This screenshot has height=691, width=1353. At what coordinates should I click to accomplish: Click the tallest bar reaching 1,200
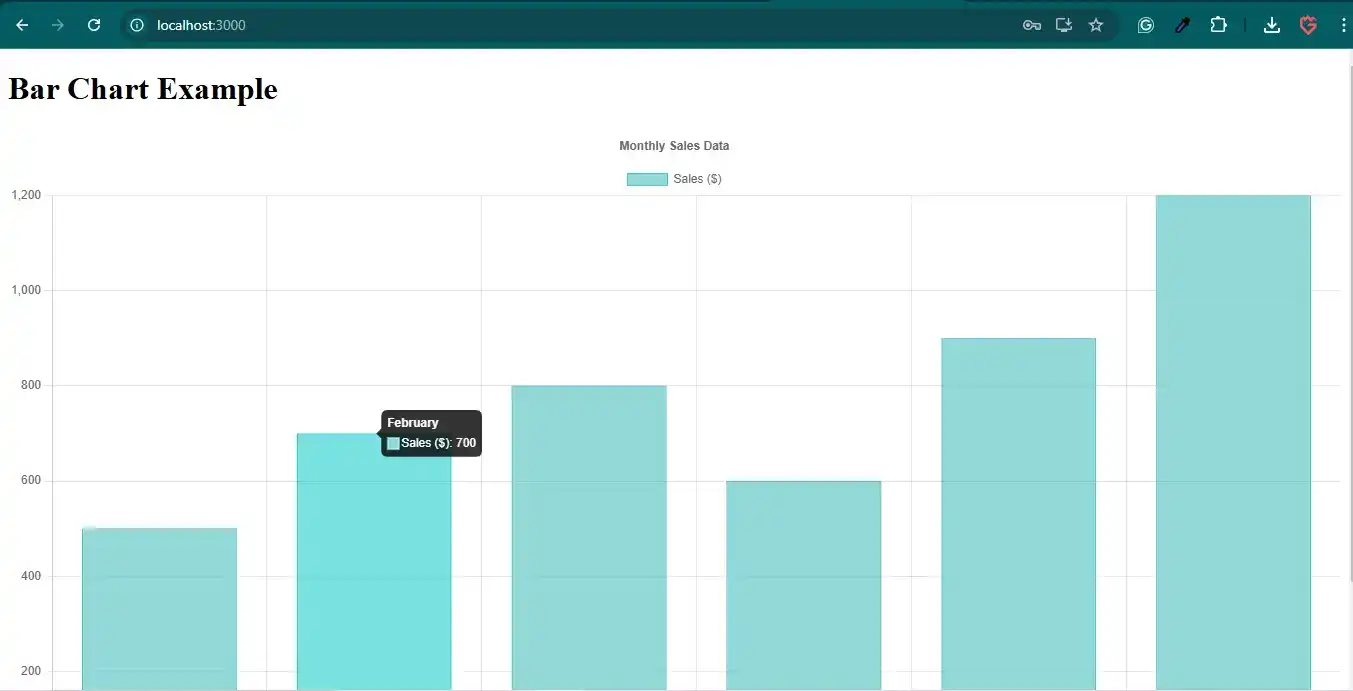[x=1233, y=440]
